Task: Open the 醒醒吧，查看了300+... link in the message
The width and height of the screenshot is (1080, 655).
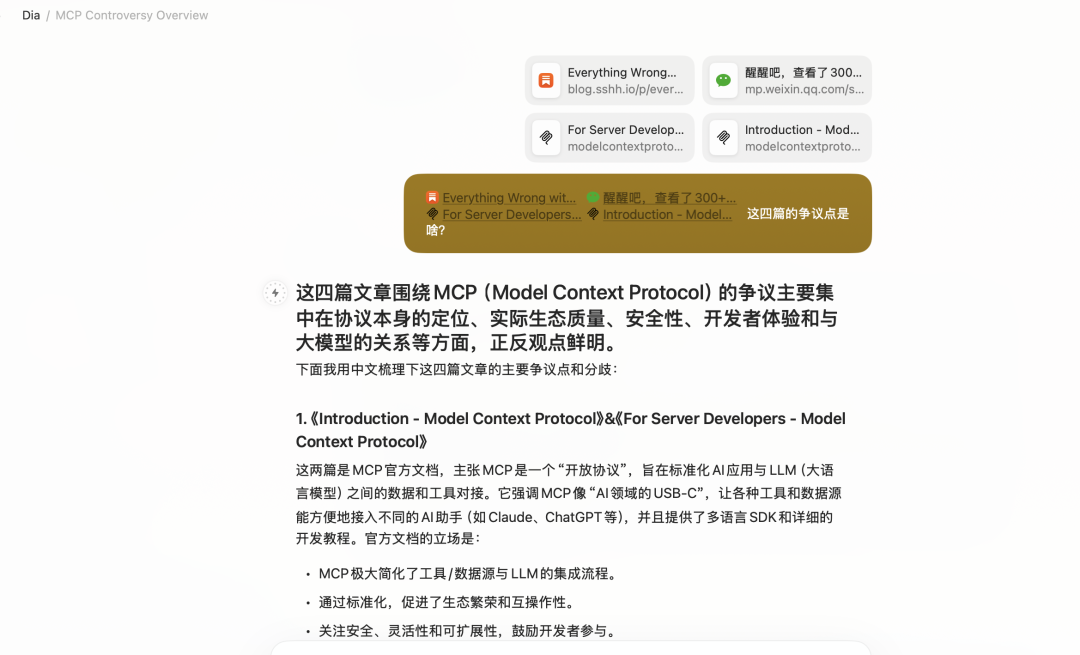Action: pos(669,198)
